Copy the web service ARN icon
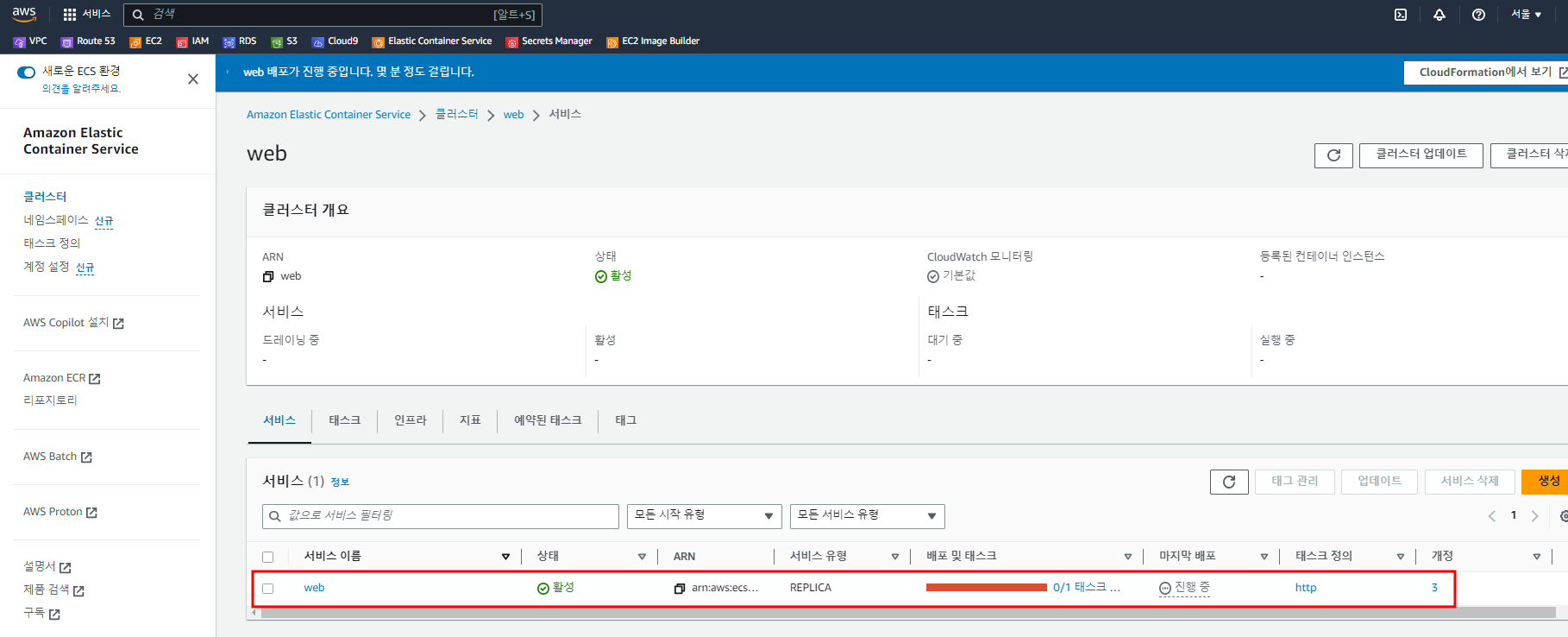This screenshot has width=1568, height=637. (680, 588)
